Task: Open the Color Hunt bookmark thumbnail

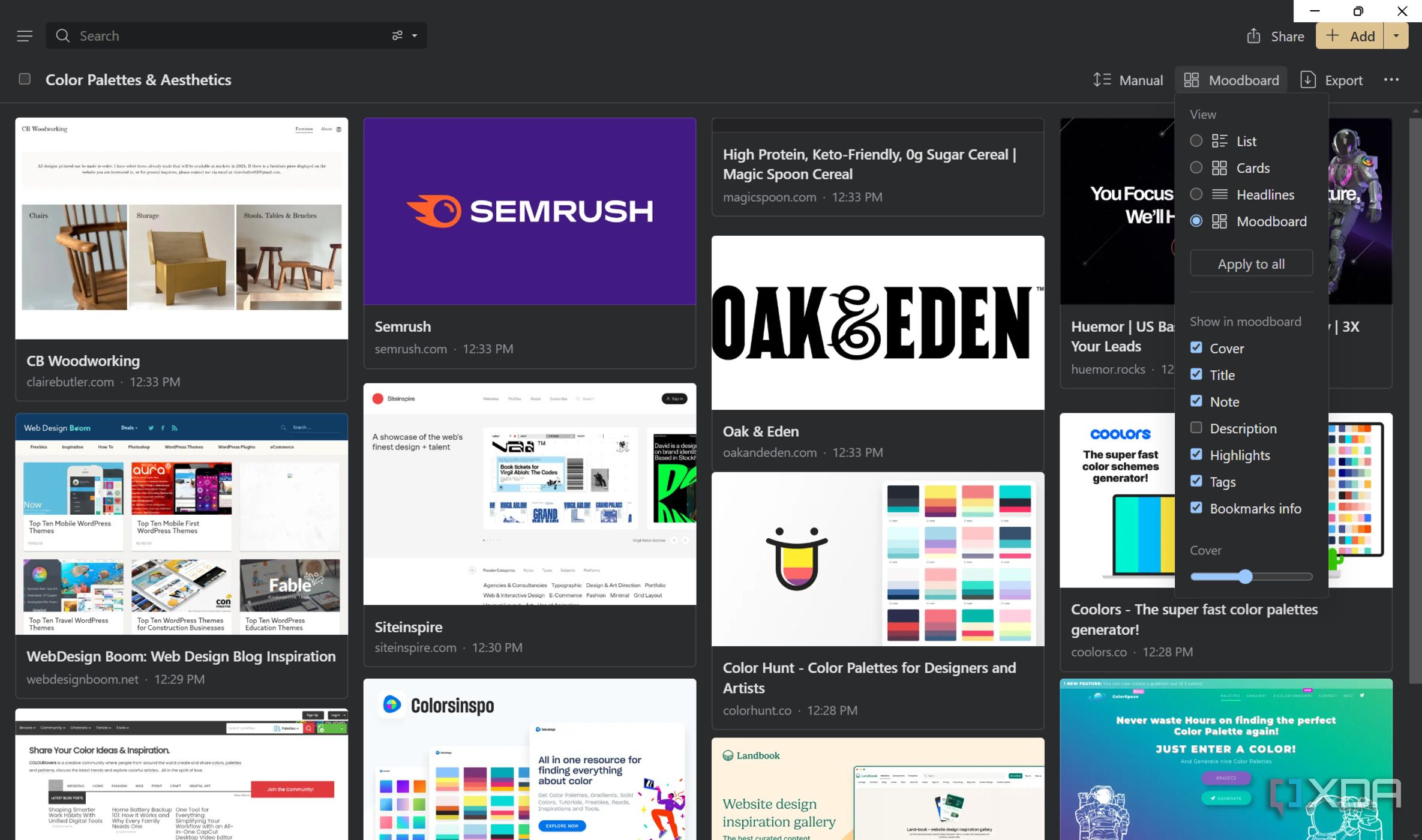Action: (x=878, y=559)
